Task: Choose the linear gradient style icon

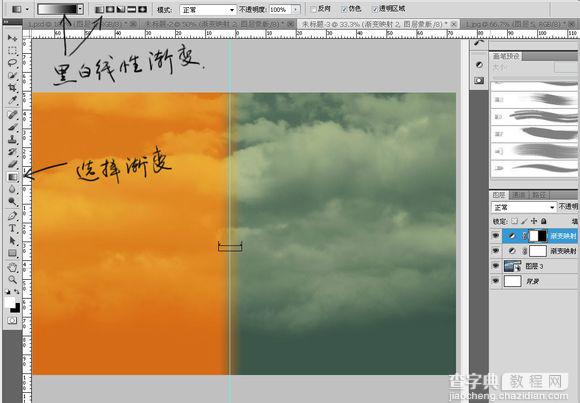Action: tap(99, 9)
